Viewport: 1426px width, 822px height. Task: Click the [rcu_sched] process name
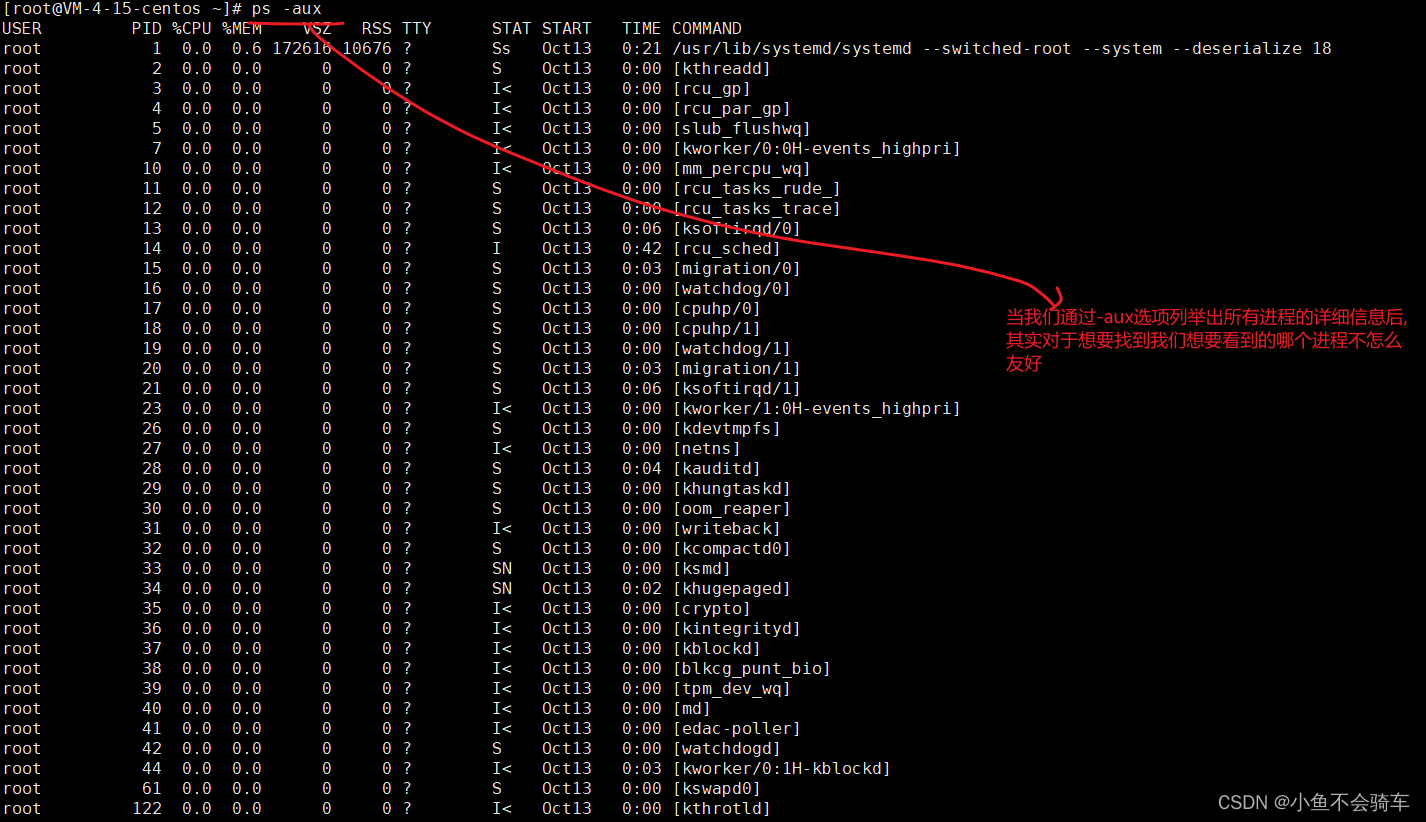[x=727, y=249]
